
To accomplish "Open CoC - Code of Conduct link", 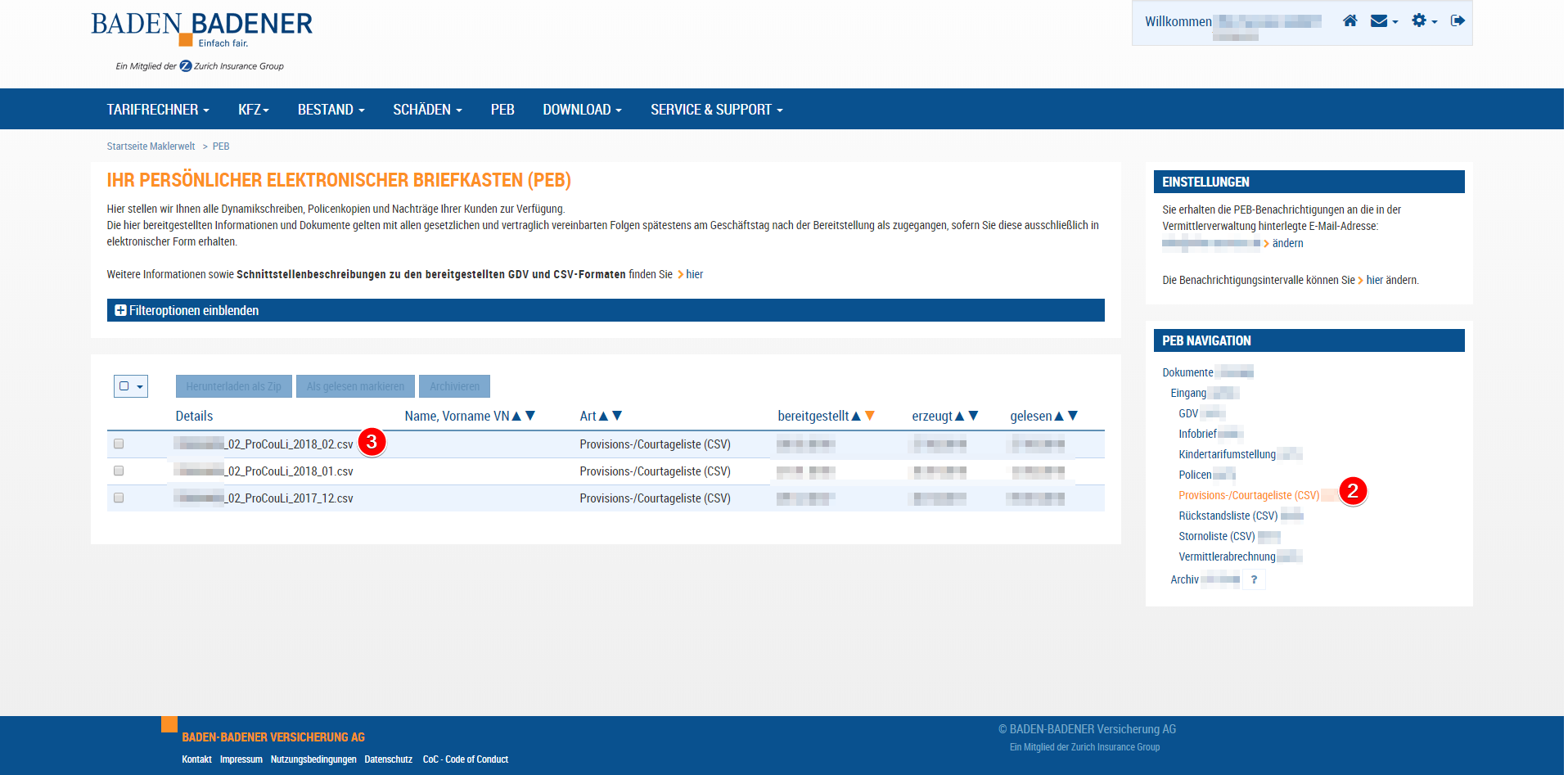I will (465, 759).
